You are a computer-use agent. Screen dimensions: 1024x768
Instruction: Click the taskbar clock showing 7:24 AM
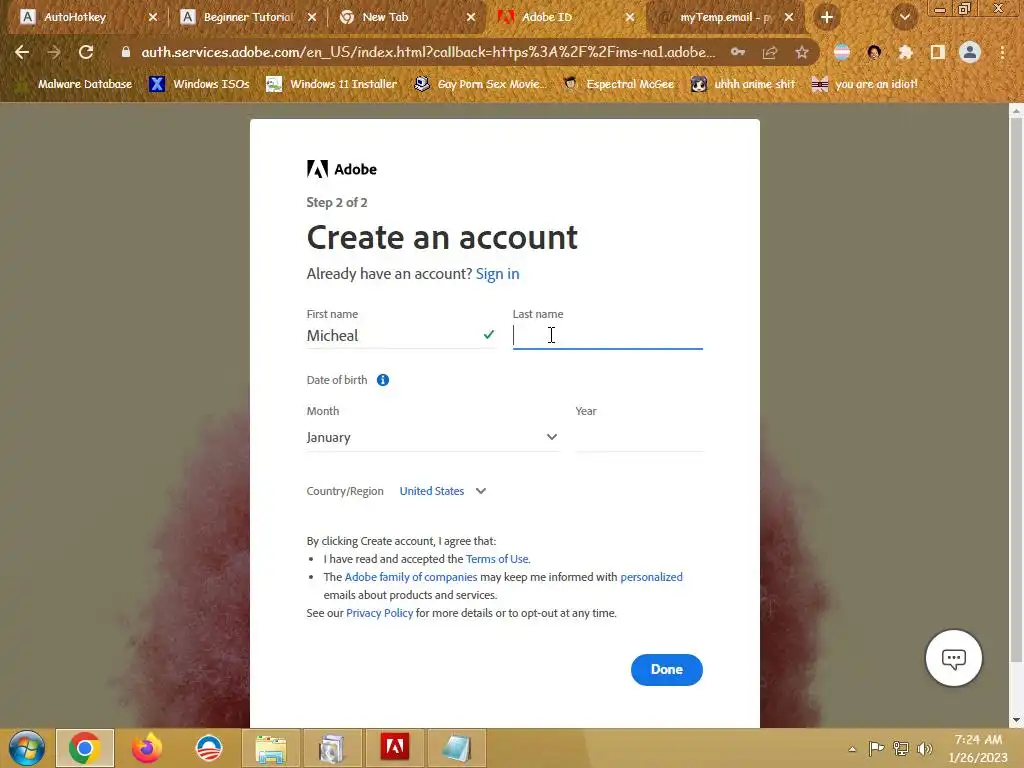pyautogui.click(x=978, y=748)
